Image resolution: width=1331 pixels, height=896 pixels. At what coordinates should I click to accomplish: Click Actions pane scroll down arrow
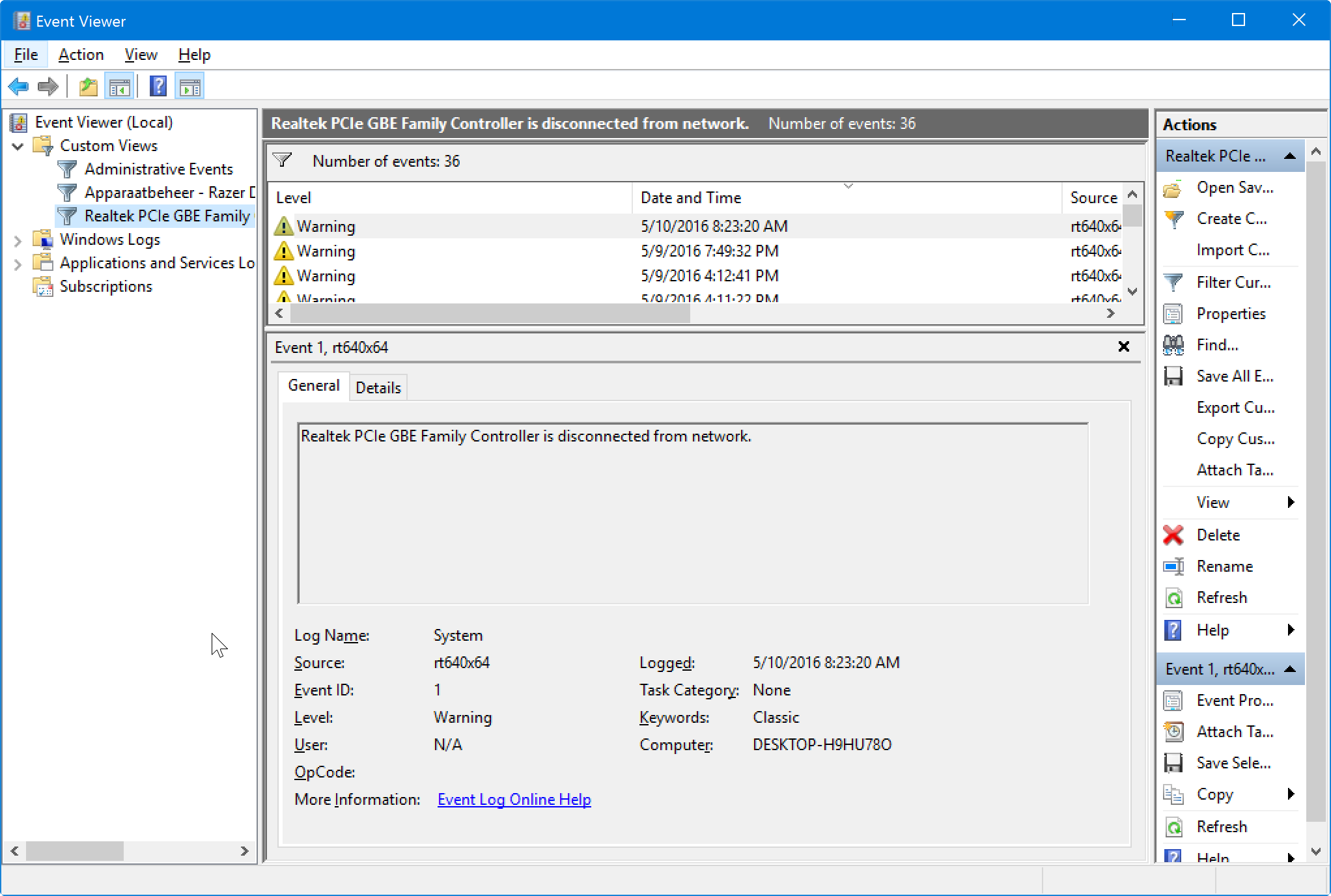click(x=1315, y=851)
